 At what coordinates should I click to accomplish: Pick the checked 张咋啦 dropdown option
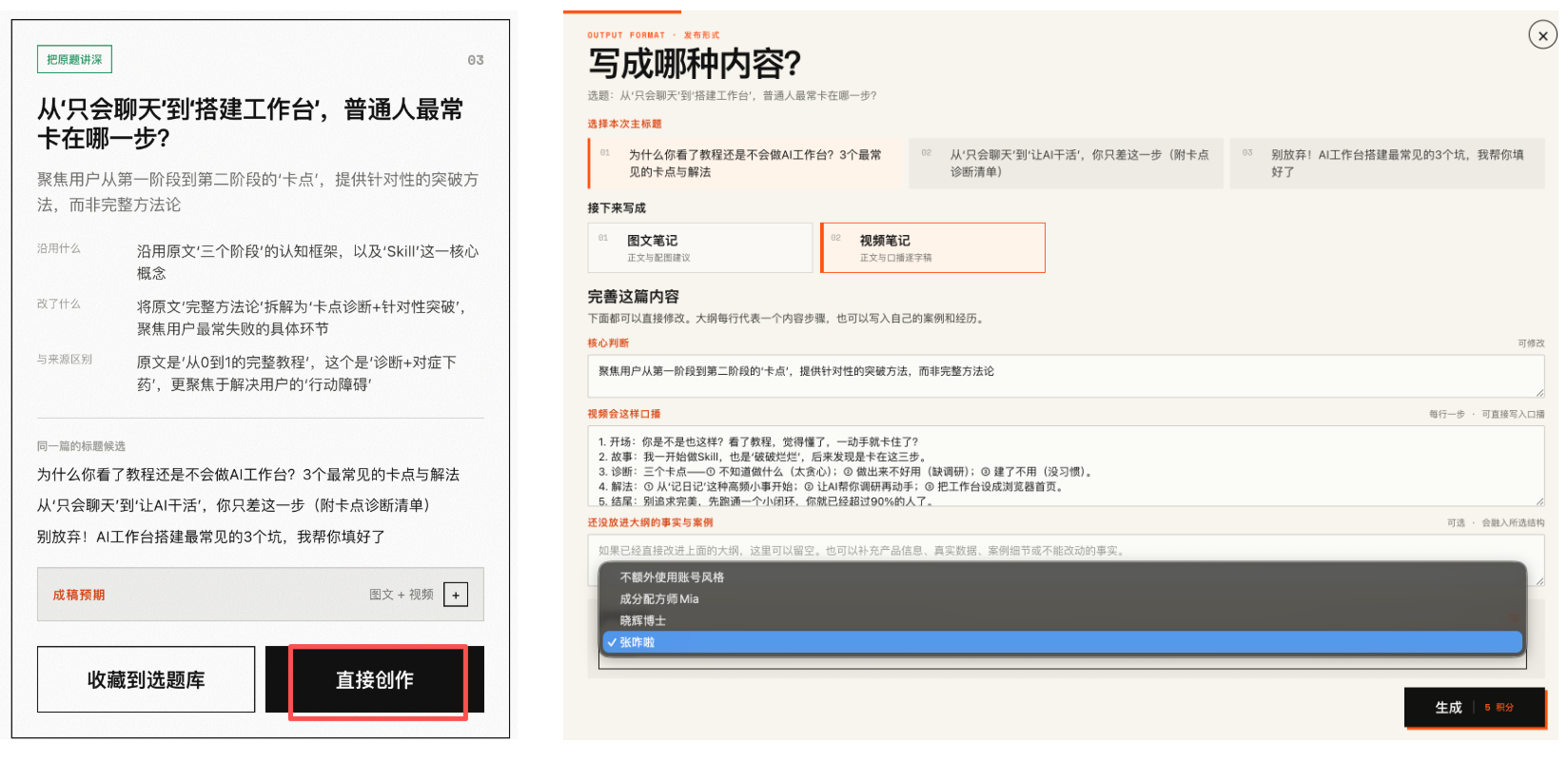point(1062,642)
